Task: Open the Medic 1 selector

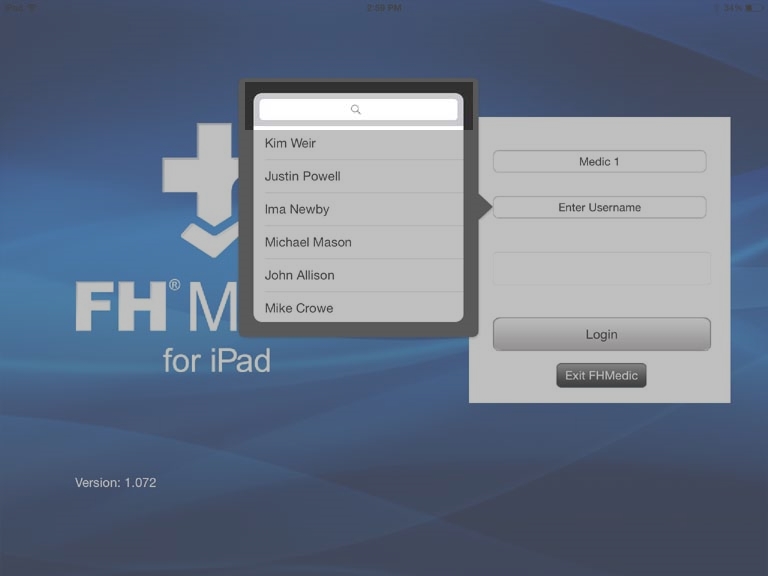Action: click(x=600, y=162)
